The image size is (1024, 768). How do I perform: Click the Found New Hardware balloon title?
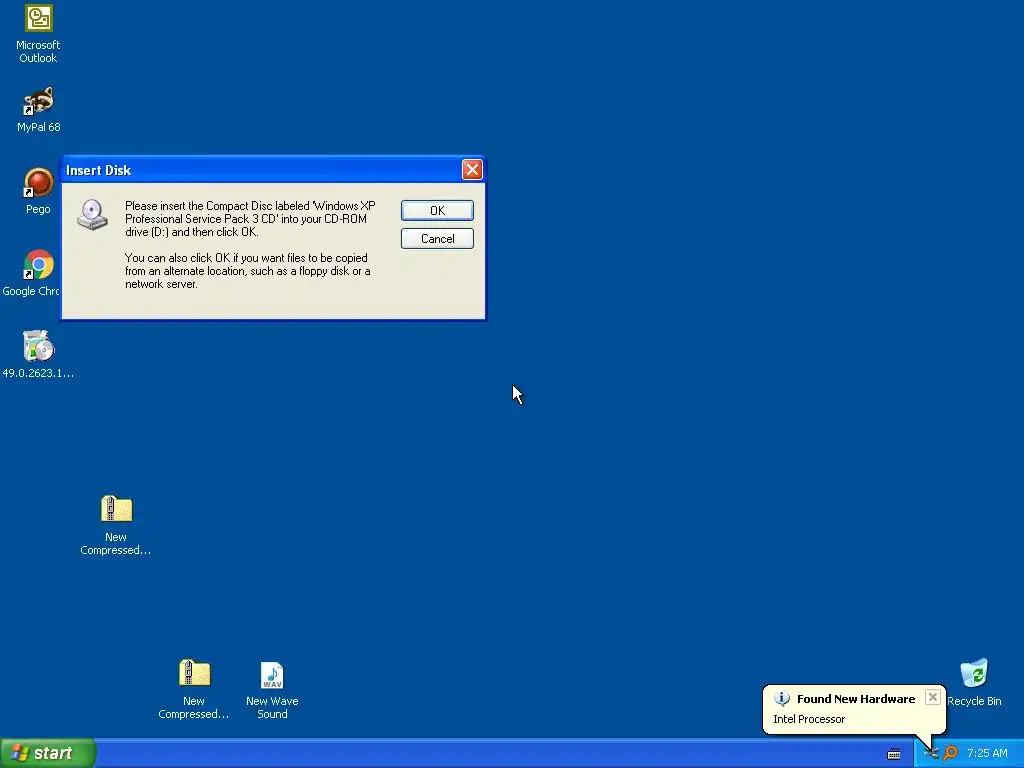pos(856,699)
